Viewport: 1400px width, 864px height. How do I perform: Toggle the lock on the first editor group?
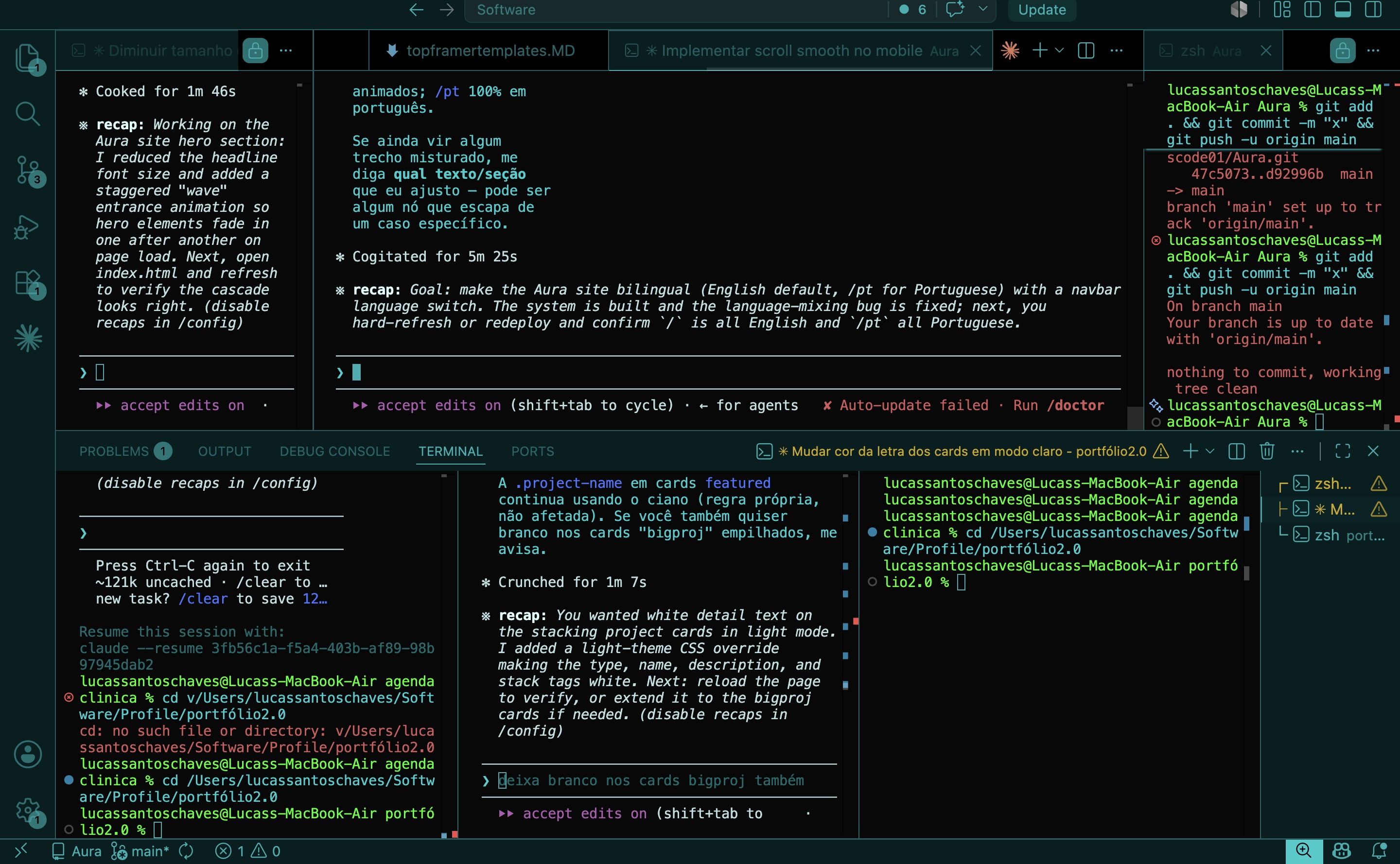click(256, 51)
